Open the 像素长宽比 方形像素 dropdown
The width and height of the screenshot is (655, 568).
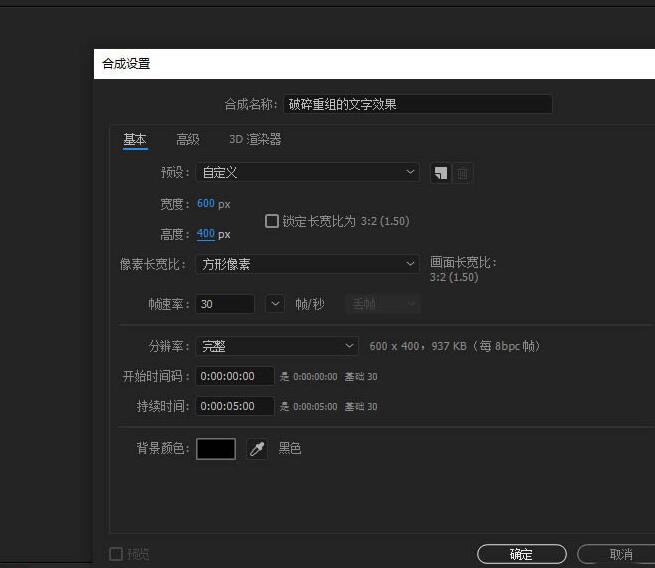307,264
